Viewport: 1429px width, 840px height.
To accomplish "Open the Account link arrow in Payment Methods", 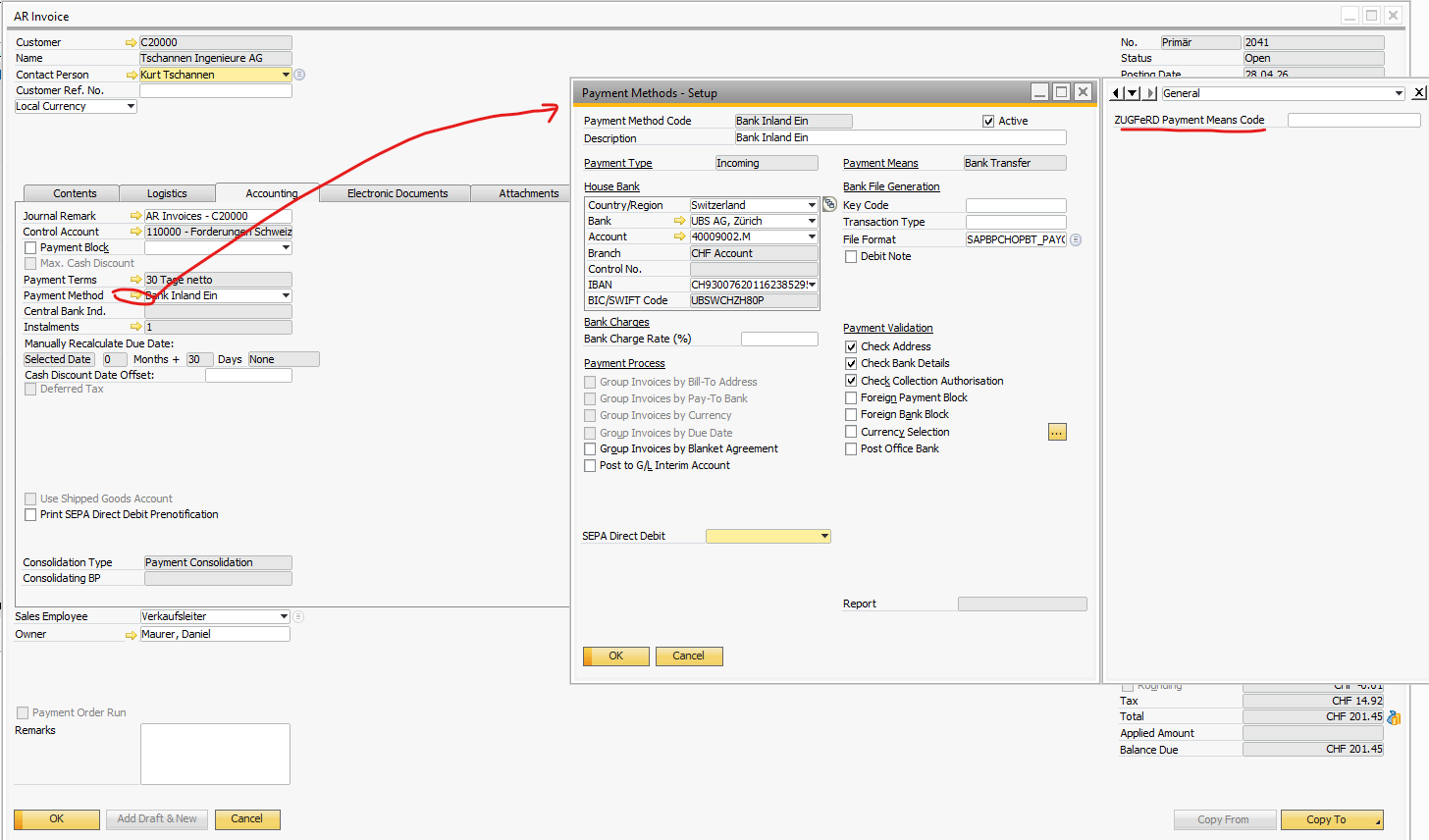I will point(679,236).
